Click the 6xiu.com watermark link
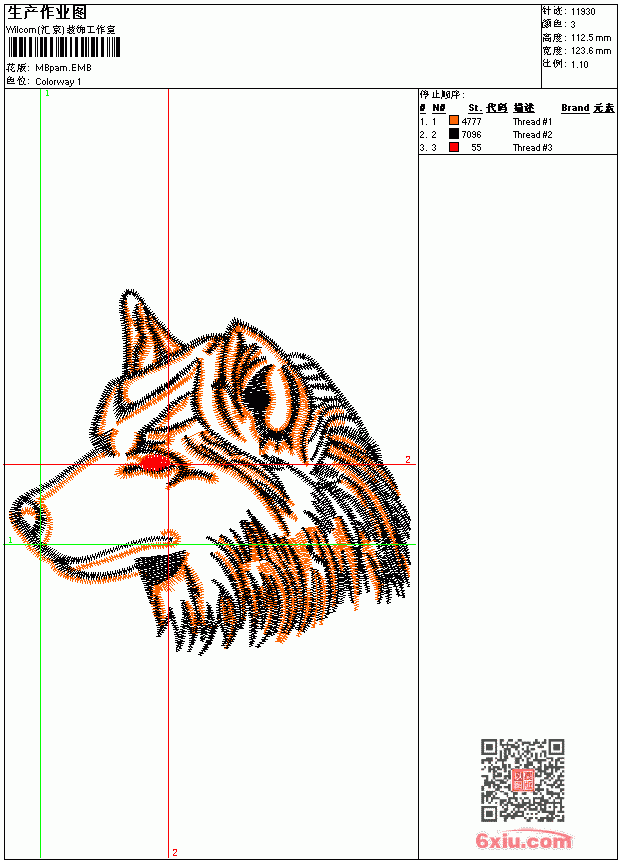 pos(523,840)
